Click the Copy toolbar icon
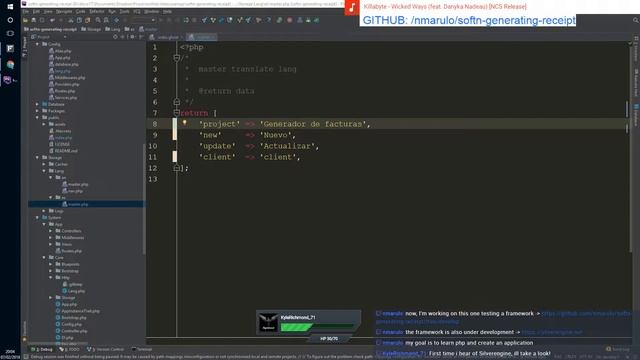This screenshot has width=640, height=360. coord(79,20)
